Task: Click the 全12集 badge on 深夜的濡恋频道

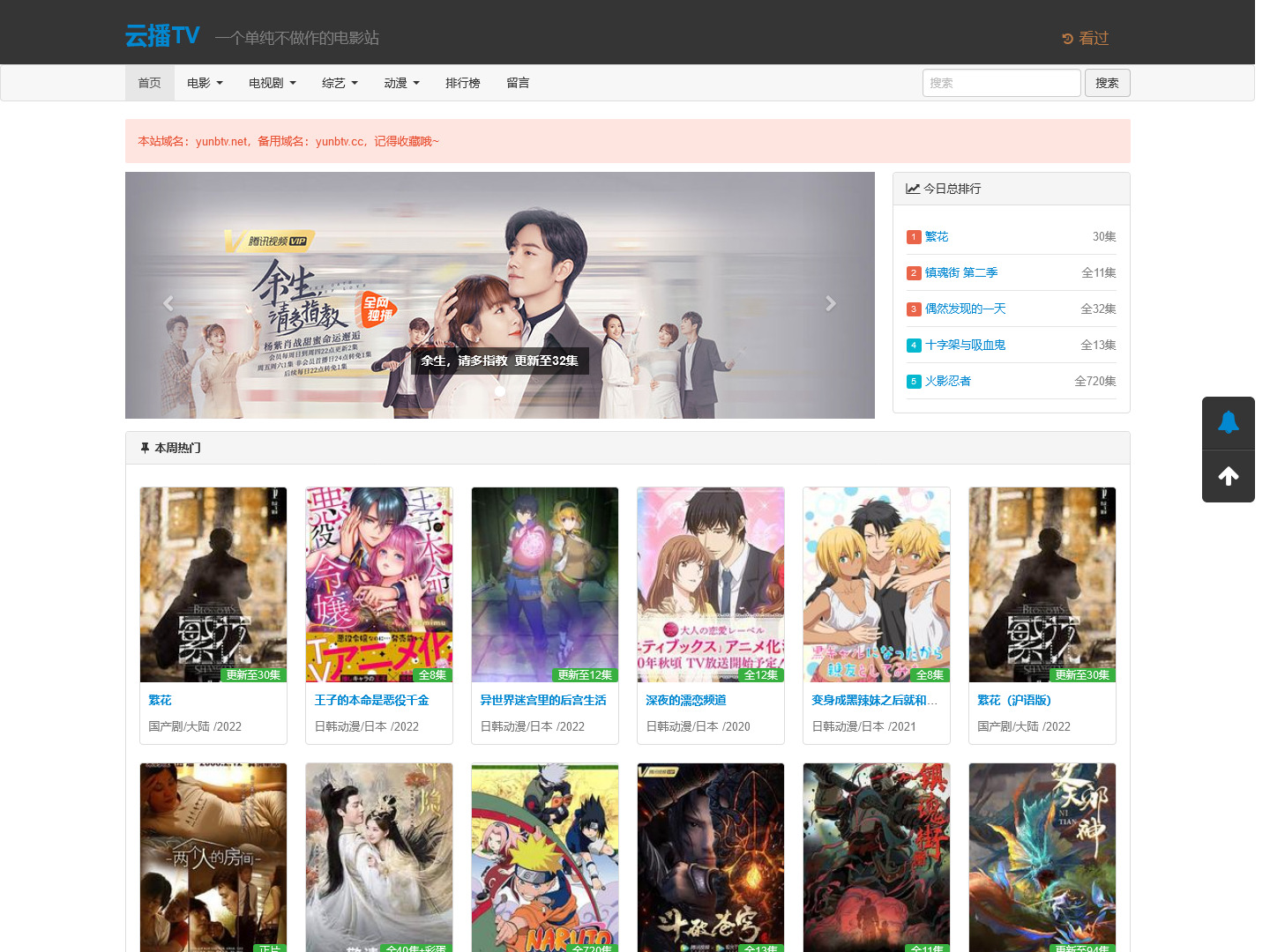Action: 760,675
